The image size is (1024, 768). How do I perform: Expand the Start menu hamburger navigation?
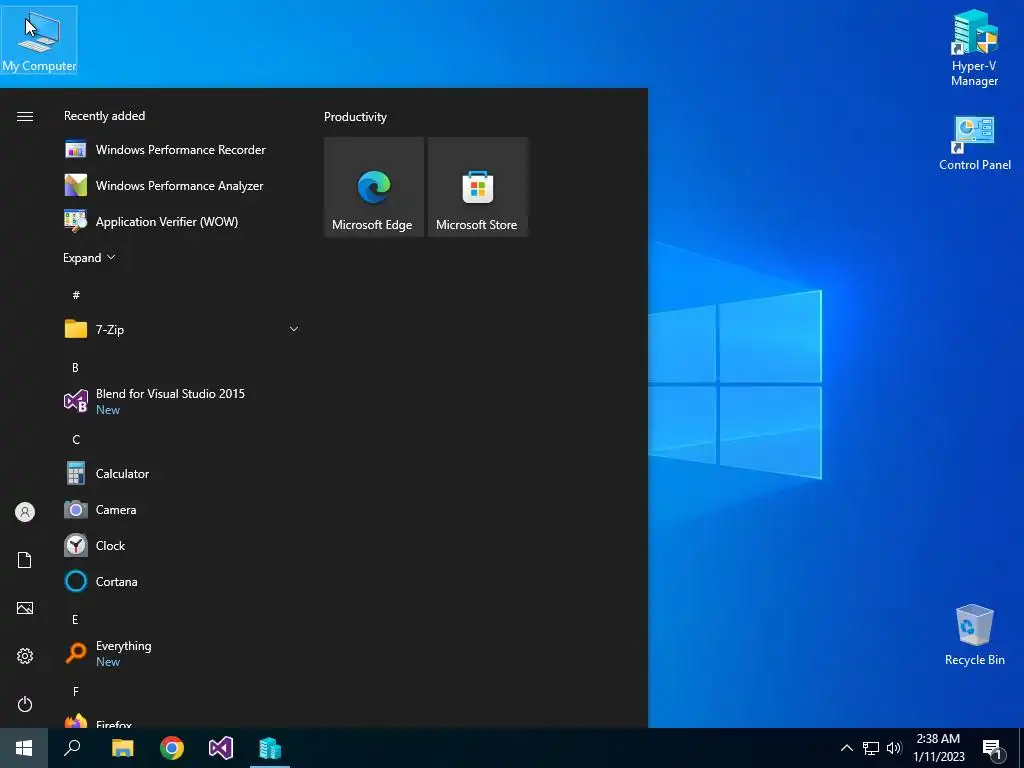click(25, 116)
